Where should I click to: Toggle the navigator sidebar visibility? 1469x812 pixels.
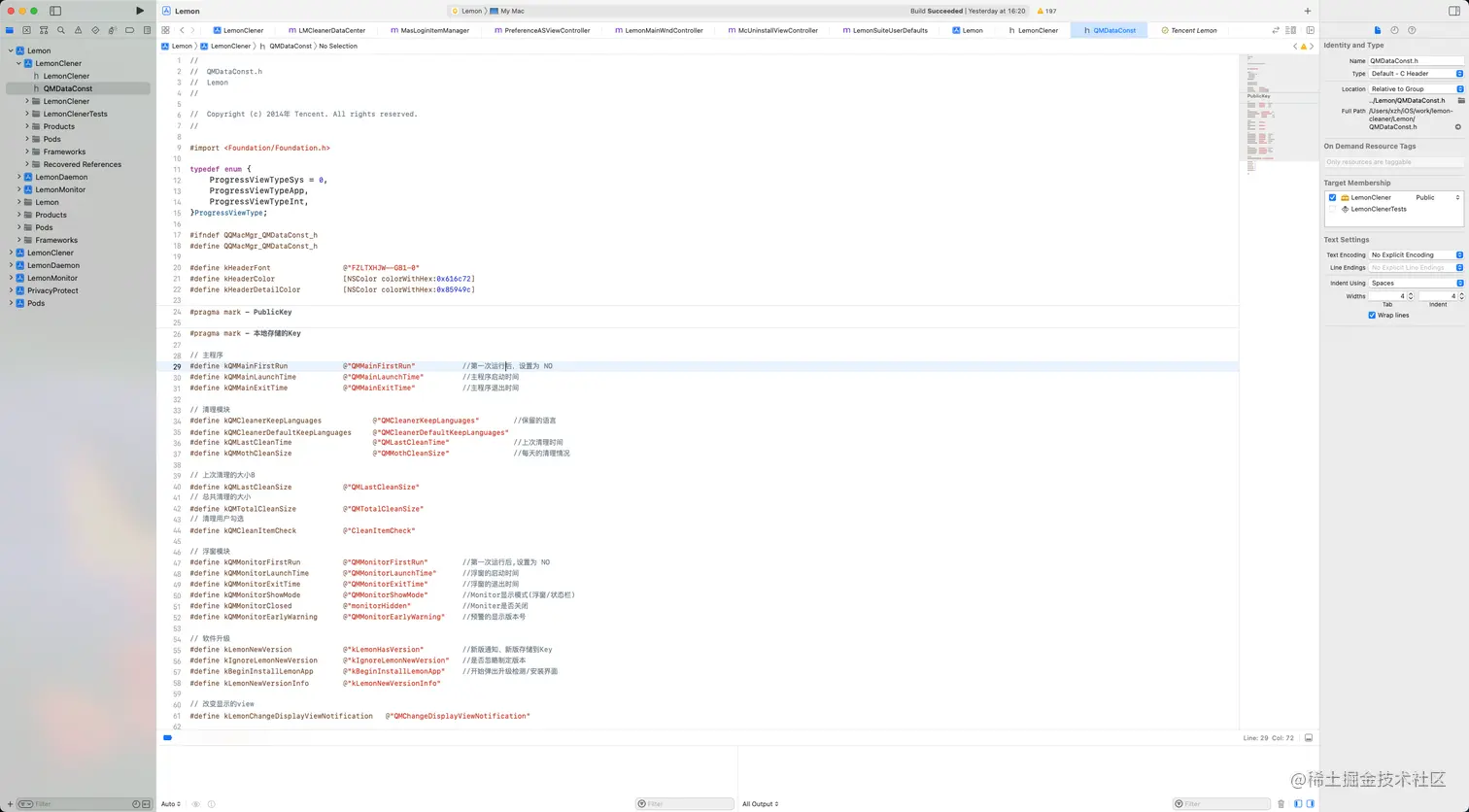(x=55, y=11)
